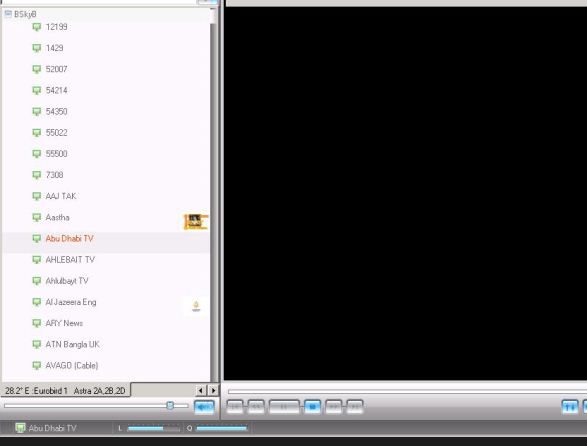Mute audio with the blue speaker button
This screenshot has height=446, width=587.
click(204, 407)
